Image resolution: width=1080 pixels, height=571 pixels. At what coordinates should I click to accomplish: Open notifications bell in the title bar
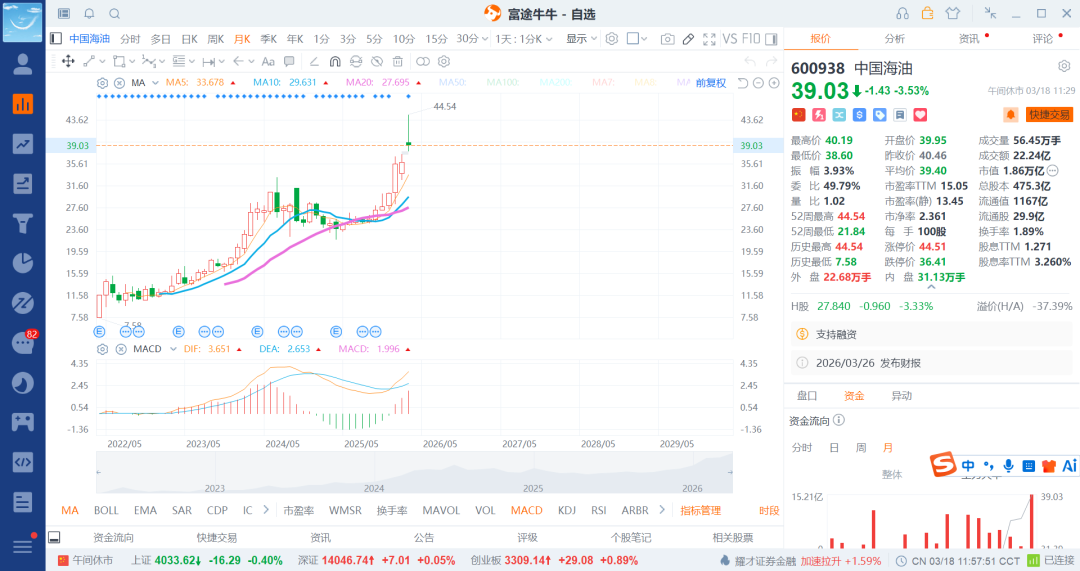click(x=89, y=14)
